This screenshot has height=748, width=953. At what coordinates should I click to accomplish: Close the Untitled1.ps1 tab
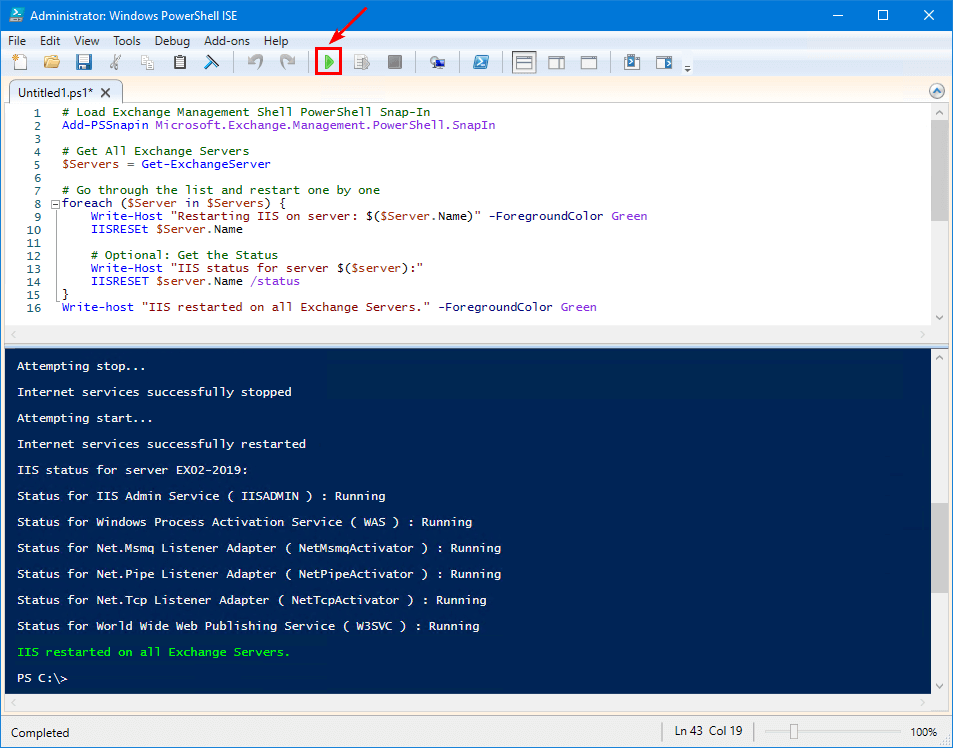(x=106, y=92)
